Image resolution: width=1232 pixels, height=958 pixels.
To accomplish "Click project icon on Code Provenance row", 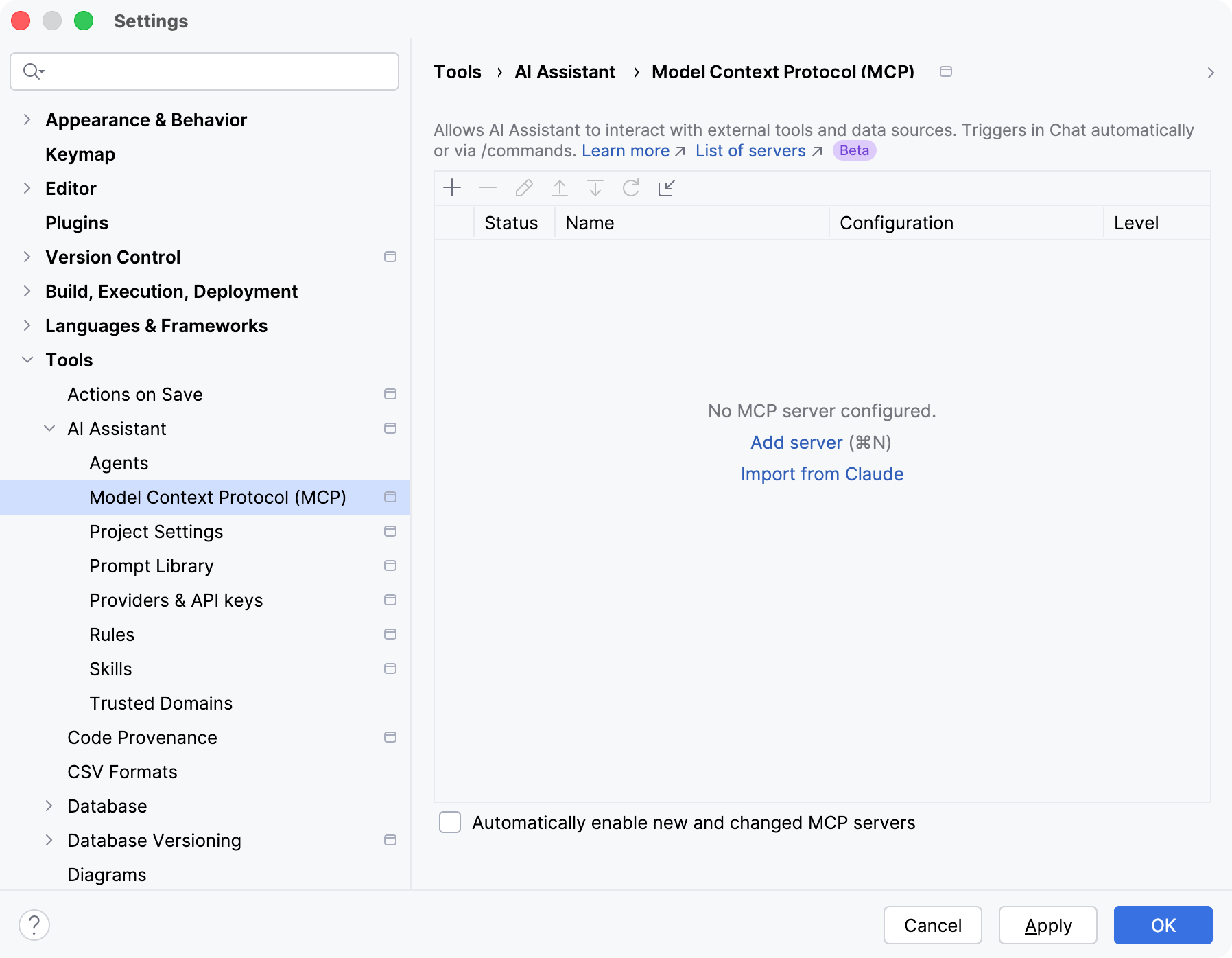I will pos(390,737).
